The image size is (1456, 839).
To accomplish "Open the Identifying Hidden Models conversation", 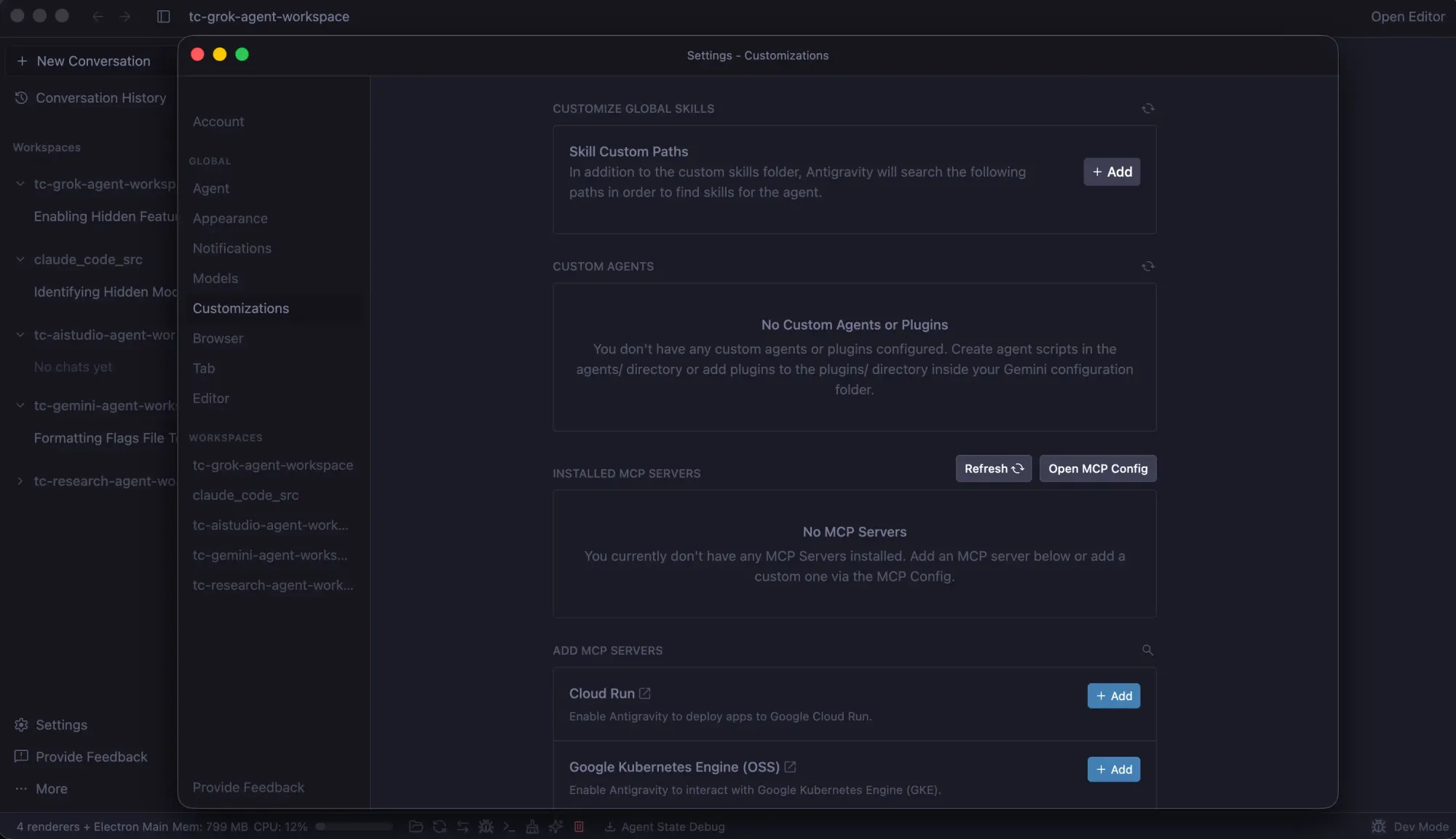I will pos(105,292).
